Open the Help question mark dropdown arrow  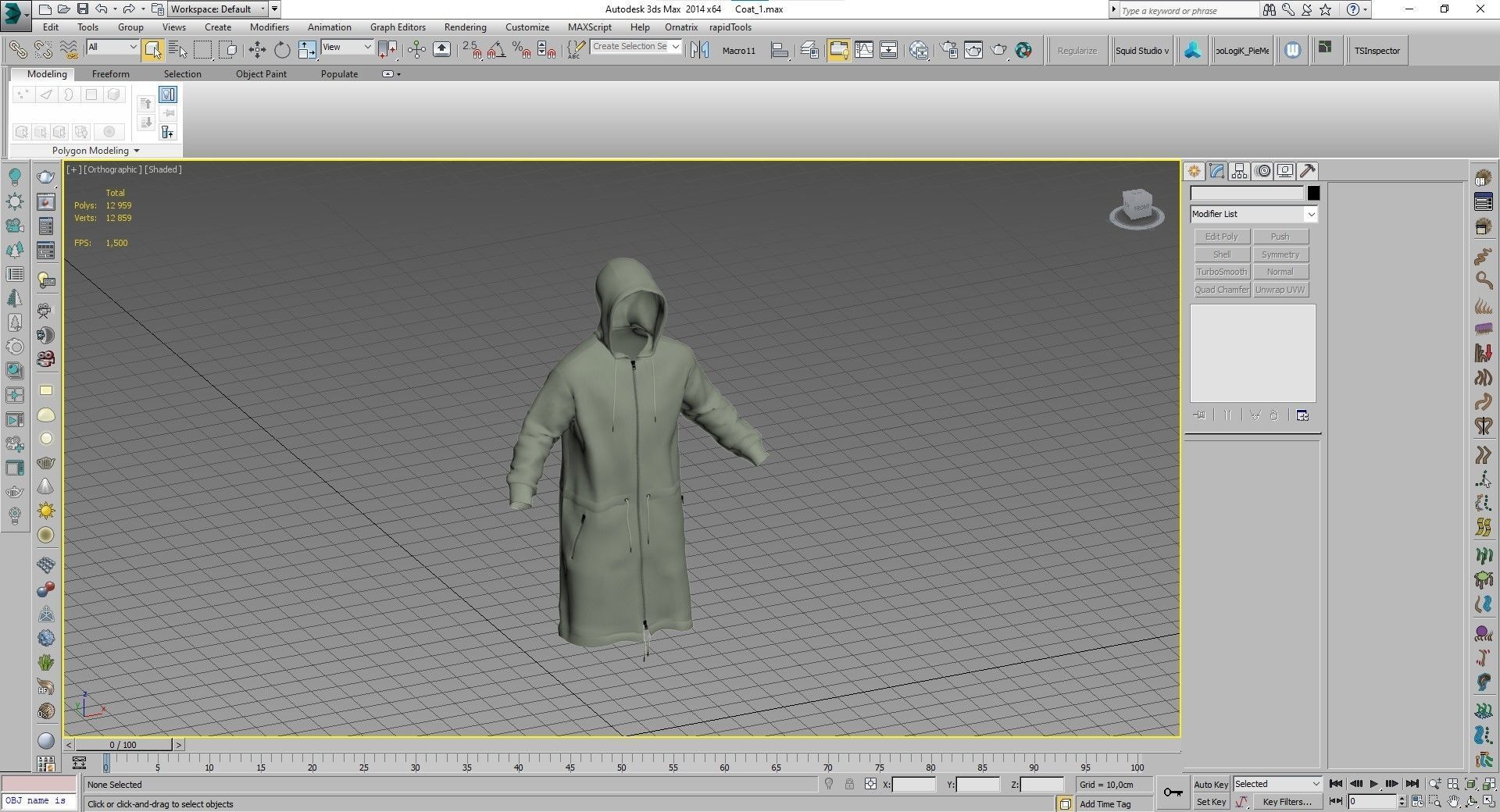pyautogui.click(x=1365, y=9)
